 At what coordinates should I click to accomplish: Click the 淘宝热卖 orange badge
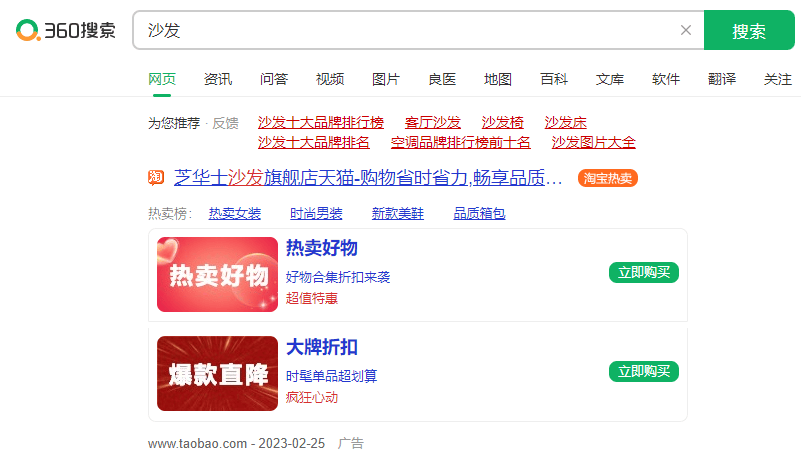608,178
